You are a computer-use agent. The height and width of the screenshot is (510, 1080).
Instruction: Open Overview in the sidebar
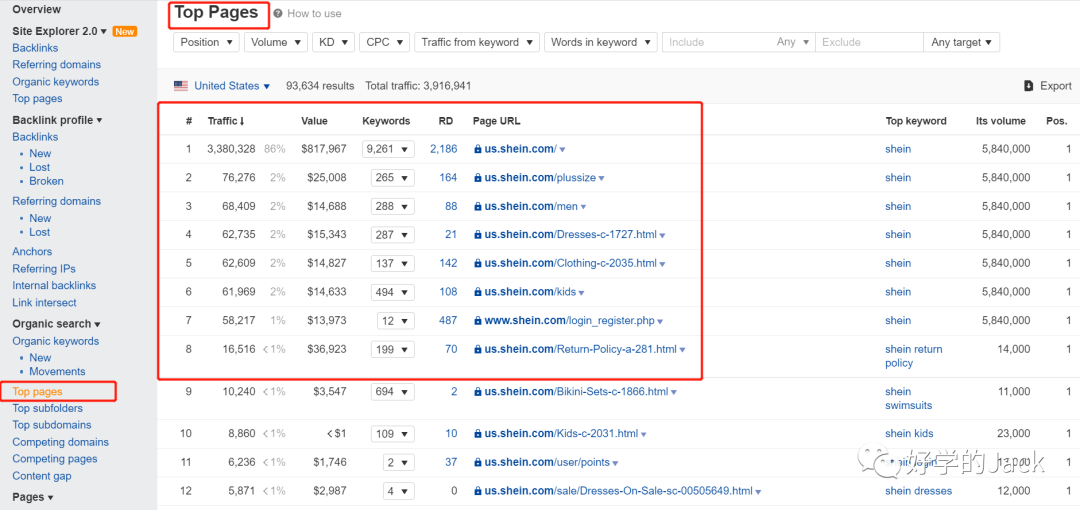coord(37,10)
